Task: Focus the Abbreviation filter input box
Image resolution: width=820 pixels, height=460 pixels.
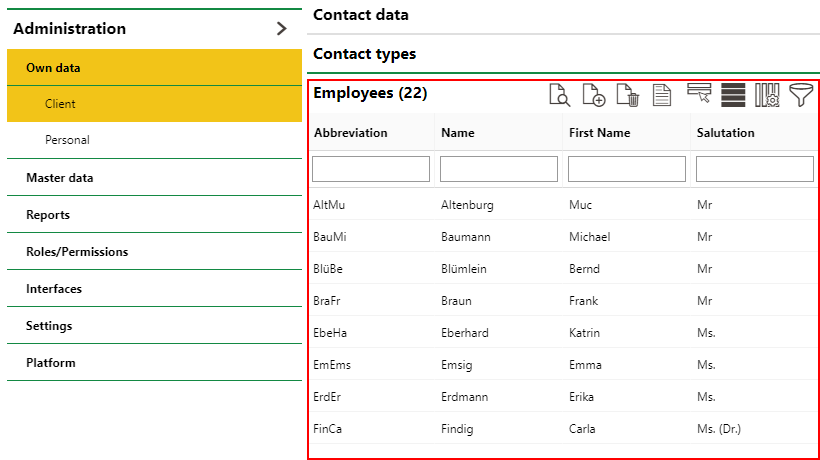Action: click(x=371, y=169)
